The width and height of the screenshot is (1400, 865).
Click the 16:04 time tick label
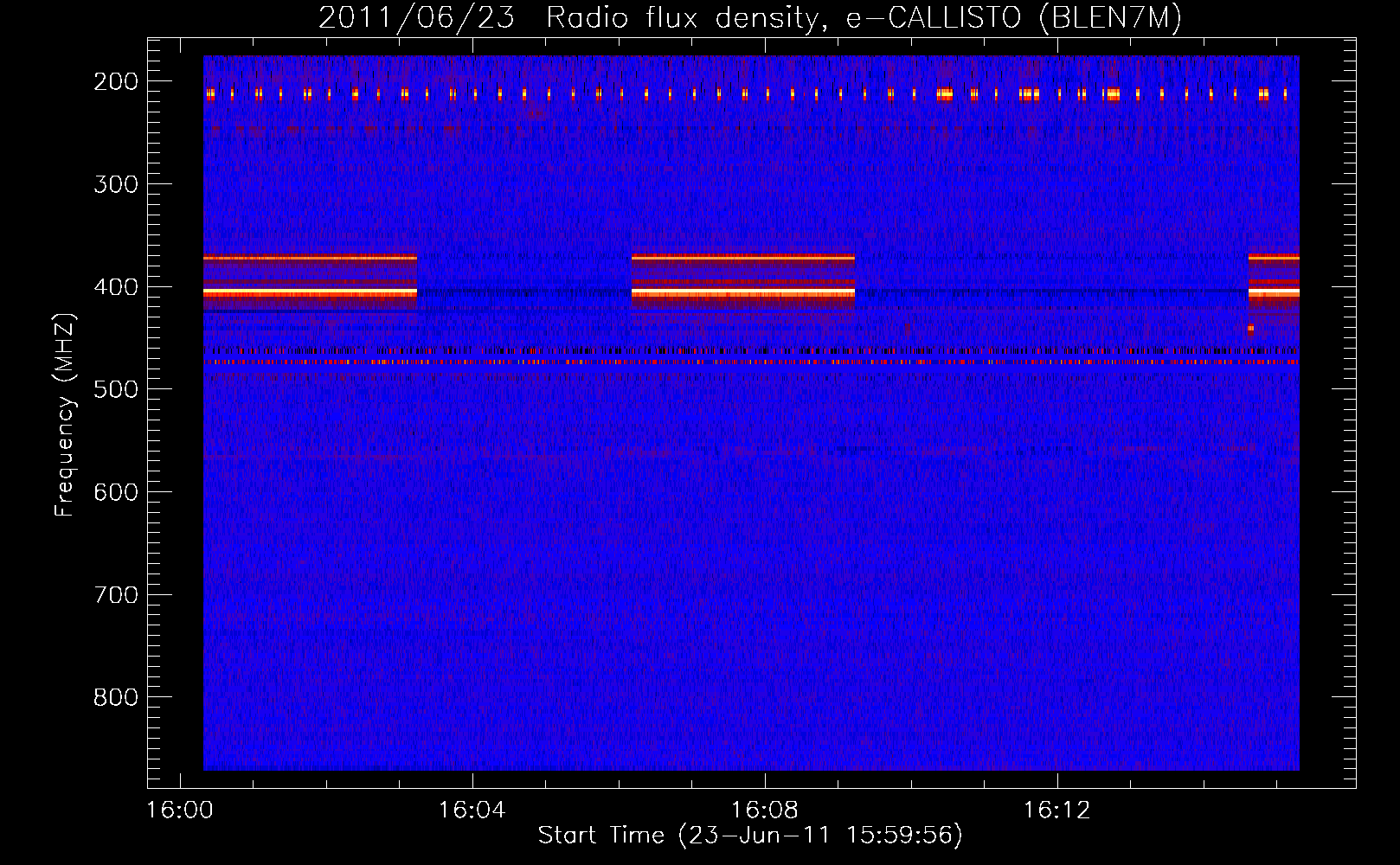[x=472, y=811]
